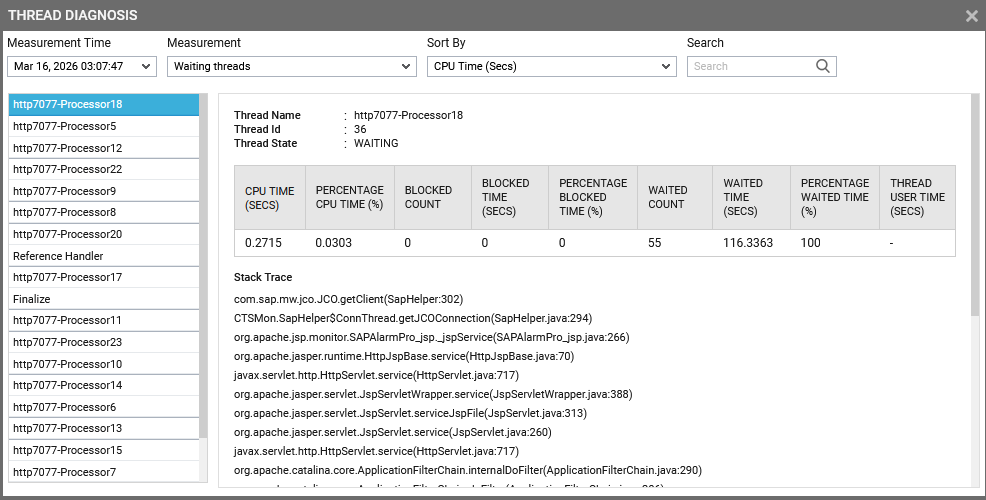Expand the Measurement dropdown showing Waiting threads
Image resolution: width=986 pixels, height=500 pixels.
pos(291,66)
